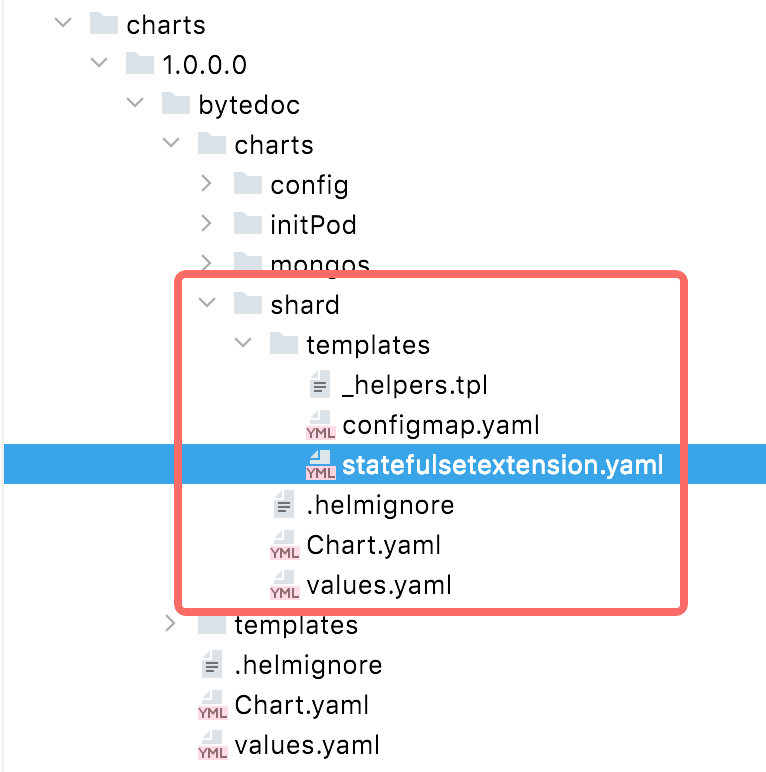Expand the bottom templates folder chevron
This screenshot has height=772, width=766.
point(170,625)
